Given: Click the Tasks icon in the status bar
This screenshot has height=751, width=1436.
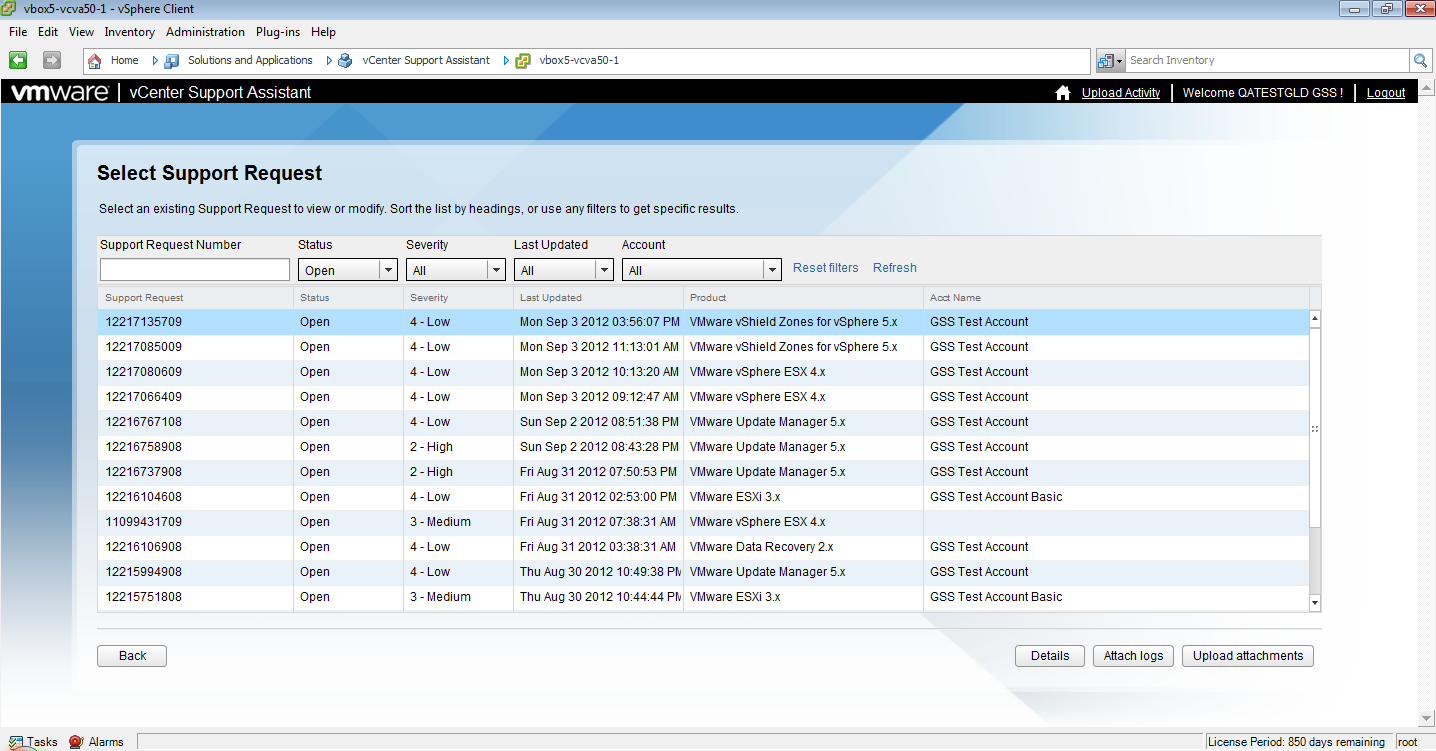Looking at the screenshot, I should point(16,742).
